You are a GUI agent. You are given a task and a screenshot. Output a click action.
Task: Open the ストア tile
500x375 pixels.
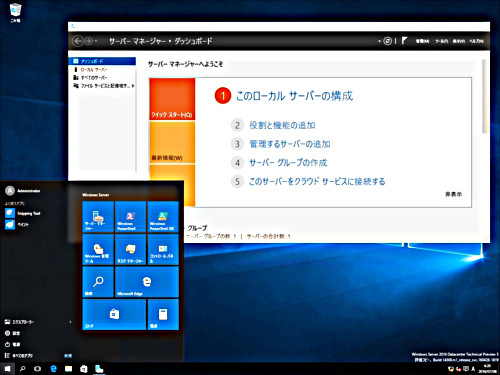pos(114,314)
